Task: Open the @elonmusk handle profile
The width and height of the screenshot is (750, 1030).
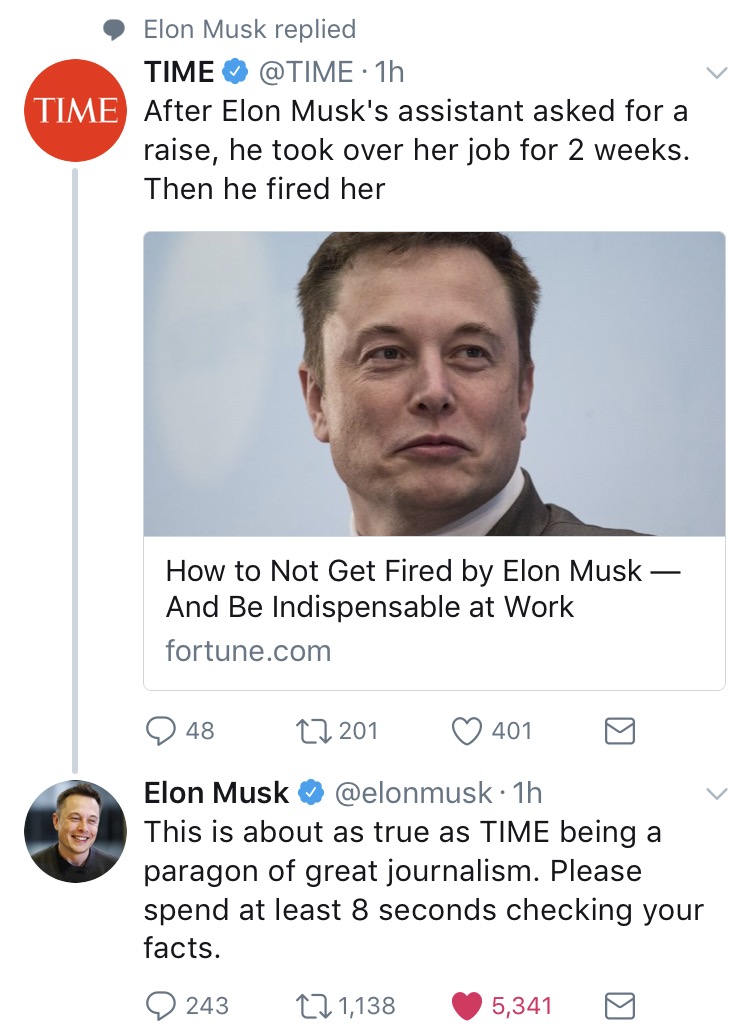Action: pyautogui.click(x=412, y=793)
